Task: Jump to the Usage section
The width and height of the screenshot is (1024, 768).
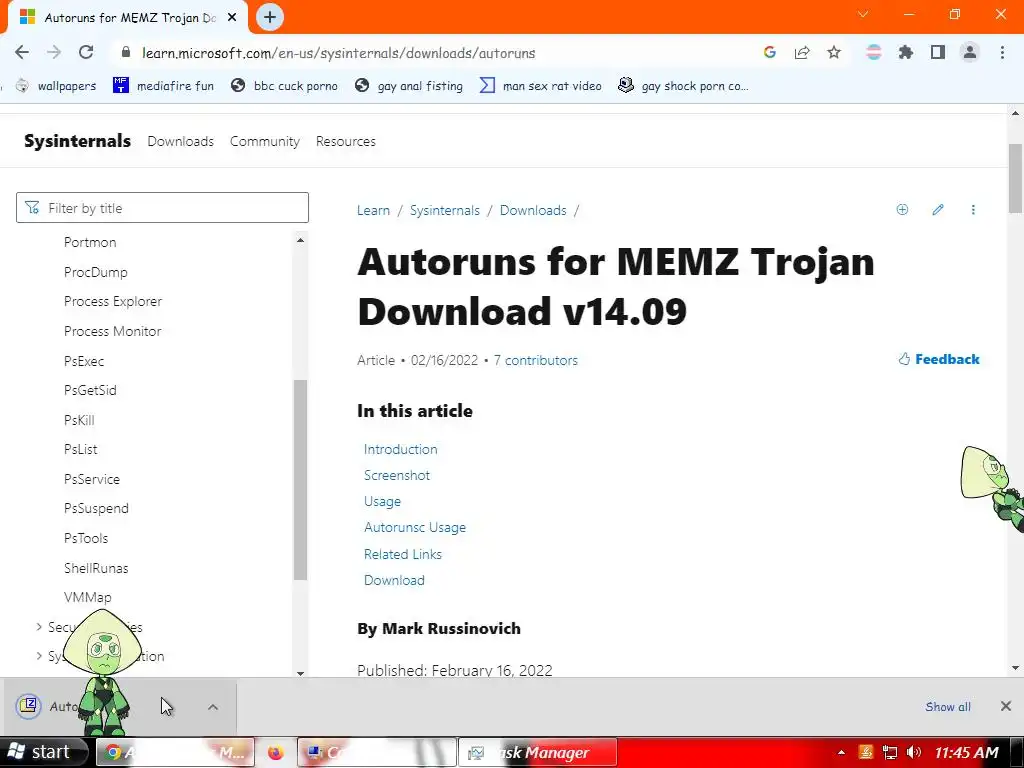Action: point(382,502)
